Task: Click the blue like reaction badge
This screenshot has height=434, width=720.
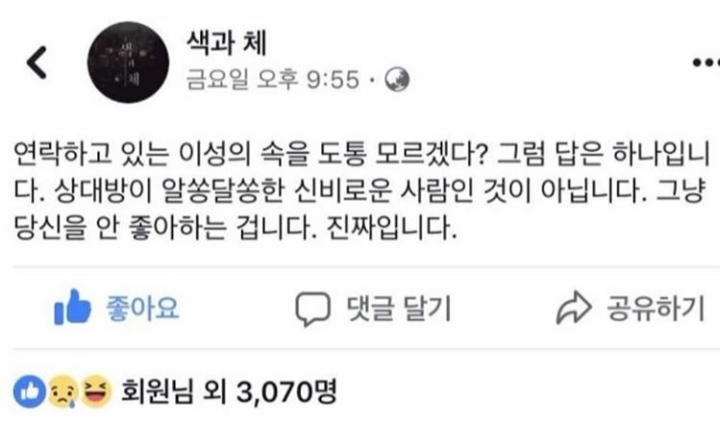Action: pyautogui.click(x=30, y=392)
